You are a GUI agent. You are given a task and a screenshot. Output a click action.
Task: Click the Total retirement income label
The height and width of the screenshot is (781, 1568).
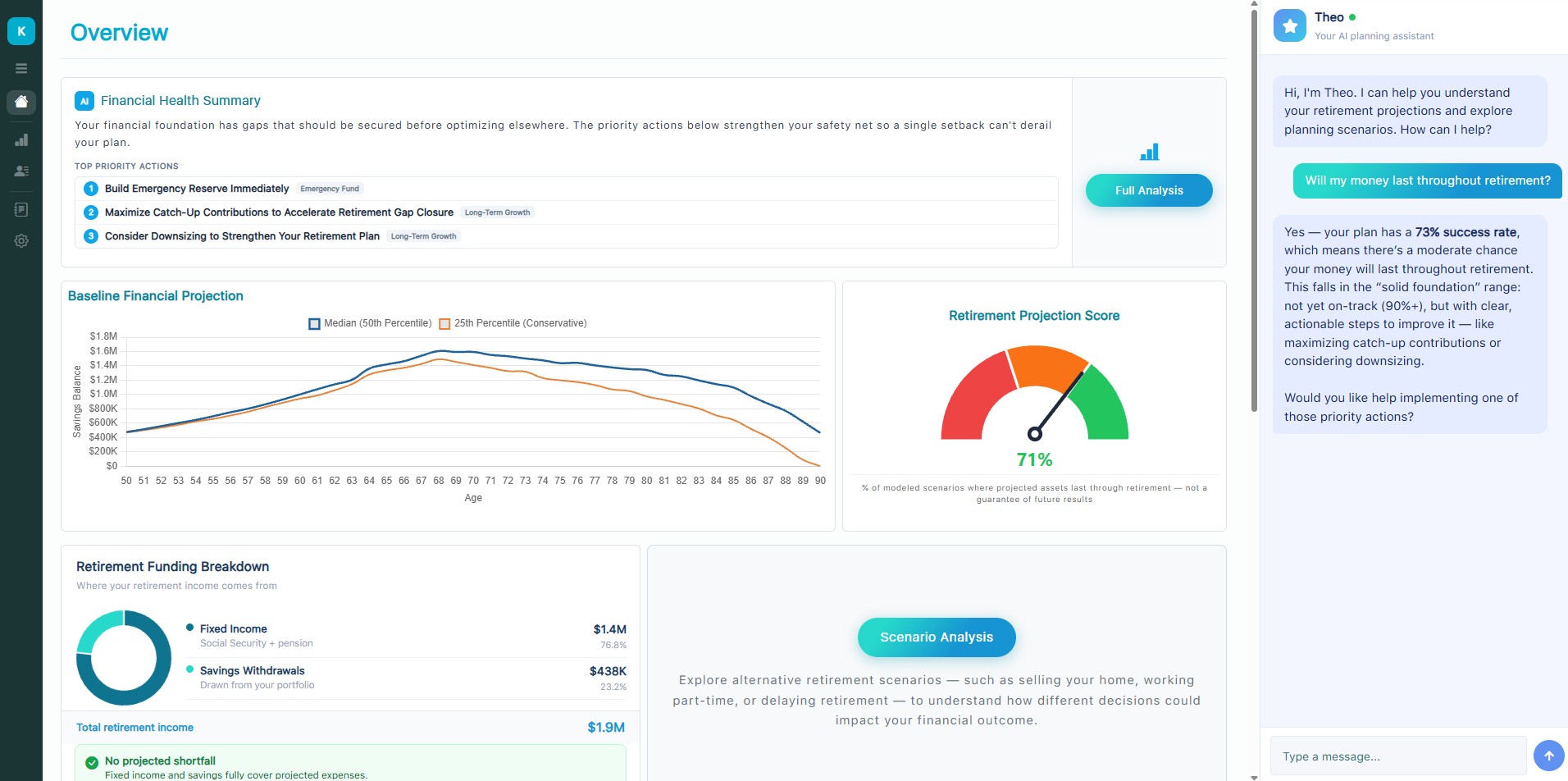pyautogui.click(x=135, y=728)
